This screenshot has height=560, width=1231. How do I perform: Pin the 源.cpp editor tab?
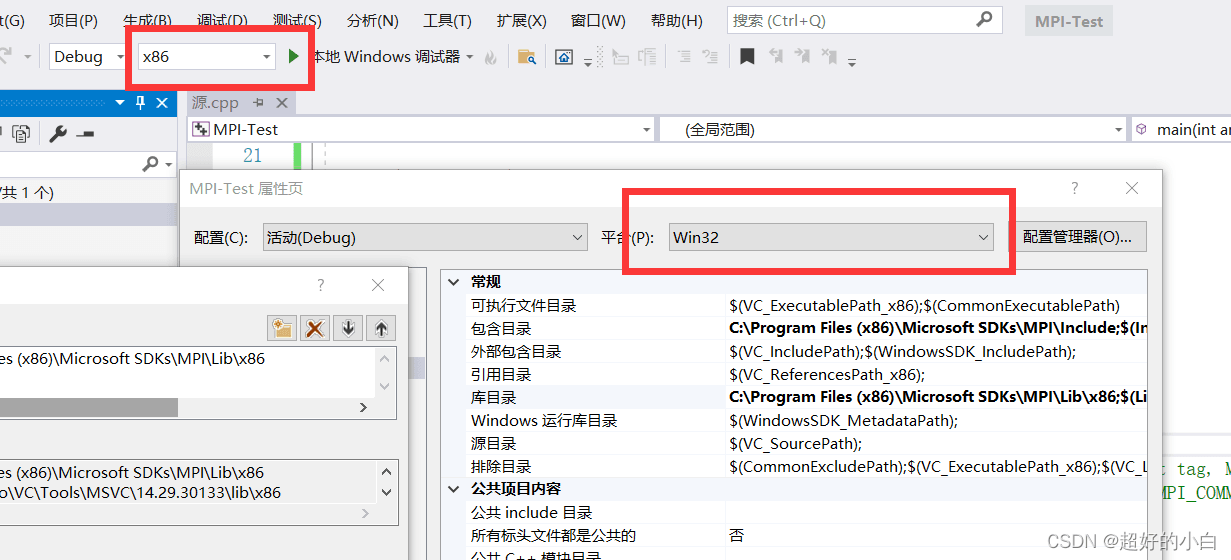click(x=258, y=103)
